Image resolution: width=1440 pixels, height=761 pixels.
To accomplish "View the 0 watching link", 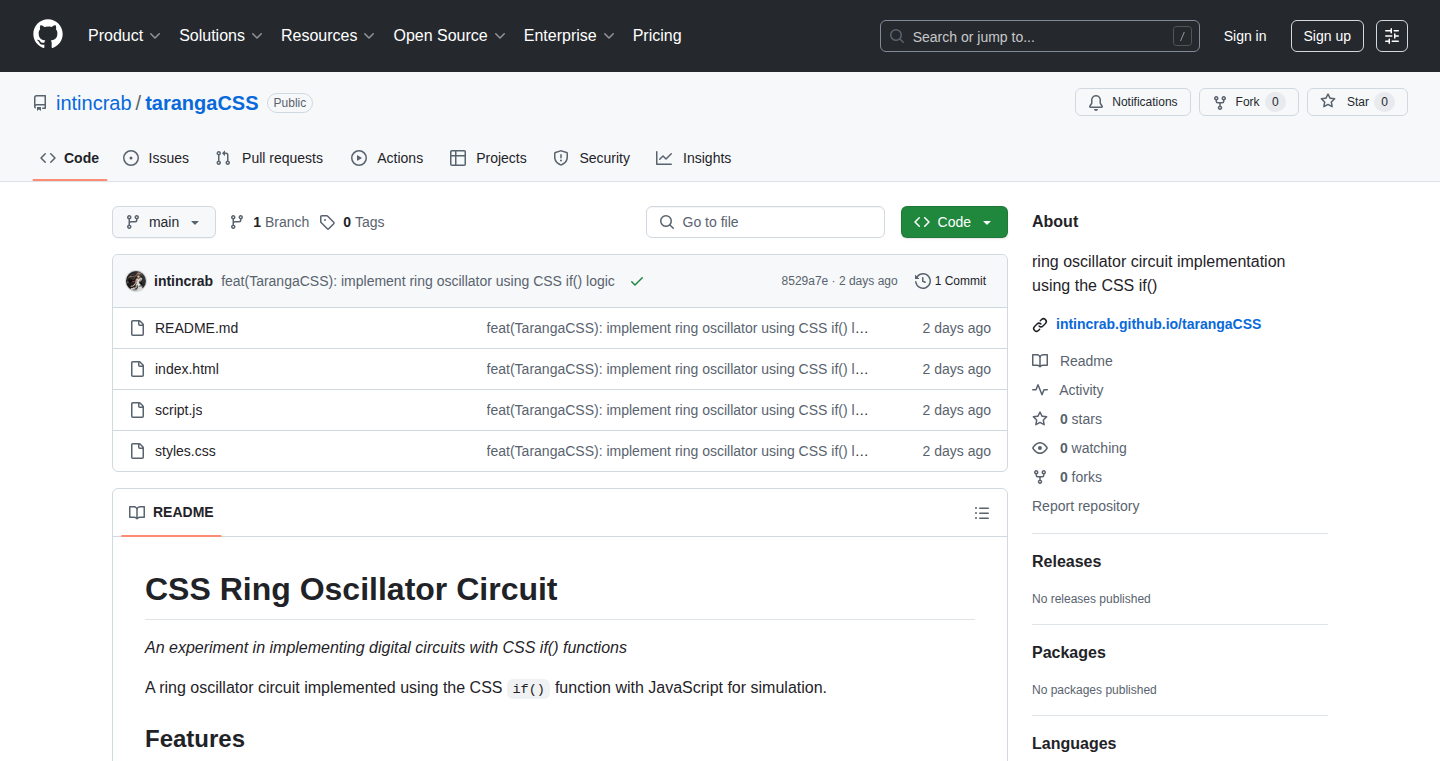I will [x=1079, y=448].
